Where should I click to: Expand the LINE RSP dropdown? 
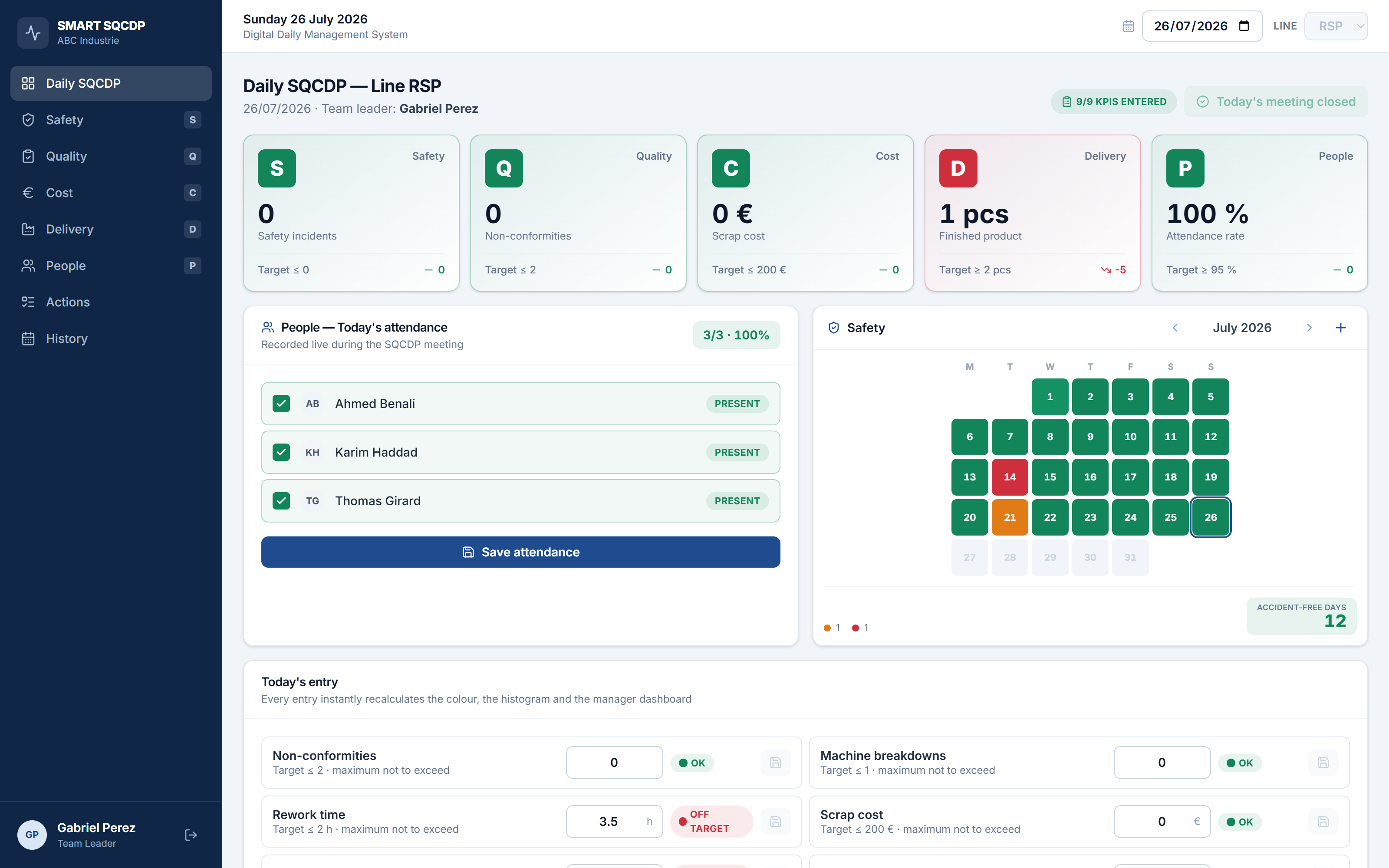click(1336, 26)
